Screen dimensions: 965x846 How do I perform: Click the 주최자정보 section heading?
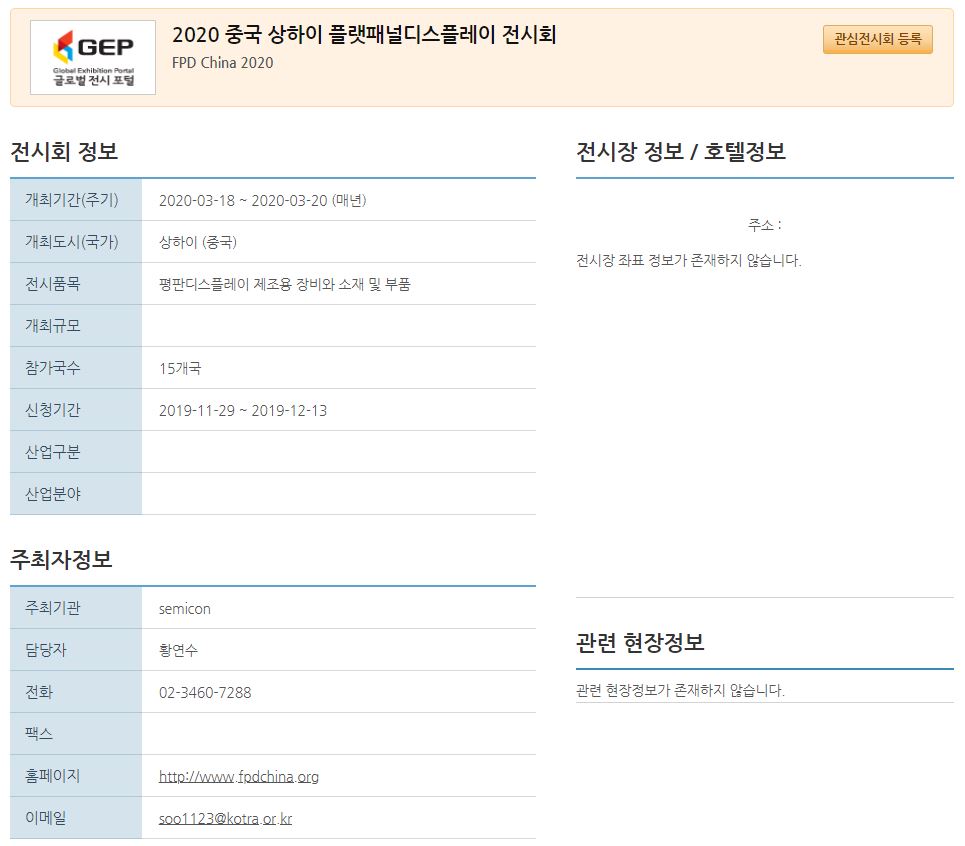62,559
